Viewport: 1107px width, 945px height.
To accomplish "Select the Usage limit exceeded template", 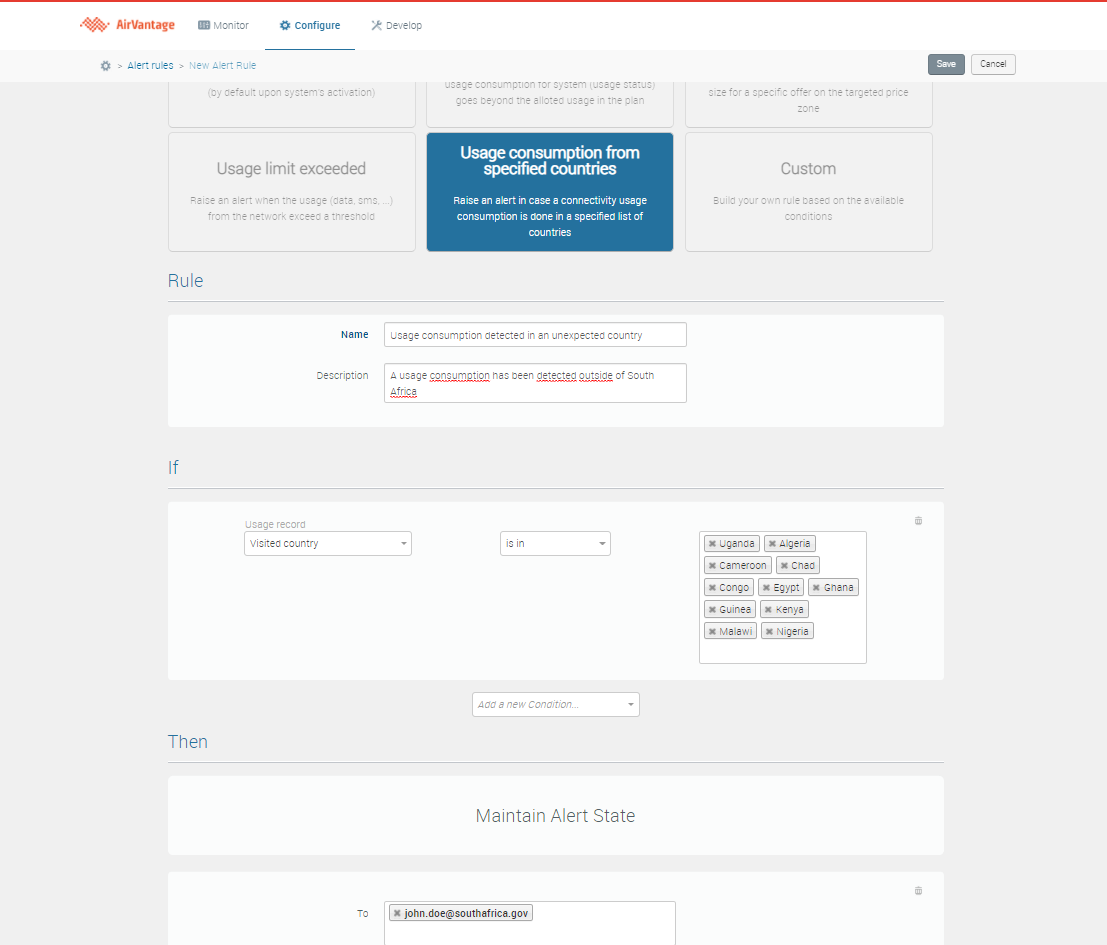I will pos(291,191).
